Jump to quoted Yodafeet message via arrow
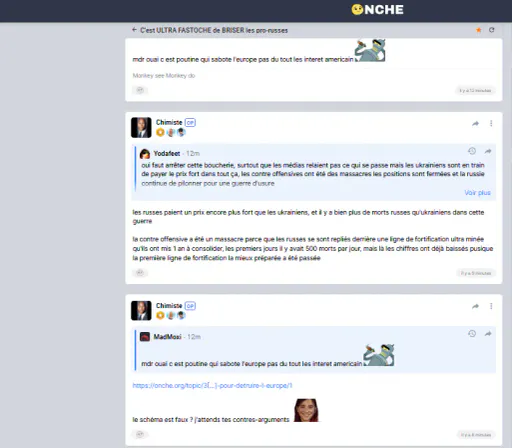Screen dimensions: 512x448 tap(488, 151)
